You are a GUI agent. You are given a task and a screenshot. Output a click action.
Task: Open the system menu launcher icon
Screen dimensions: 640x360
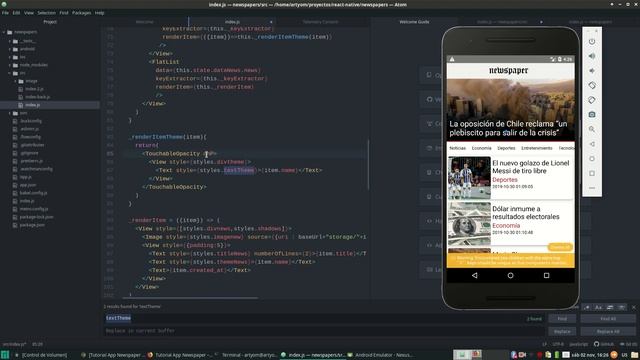tap(4, 355)
